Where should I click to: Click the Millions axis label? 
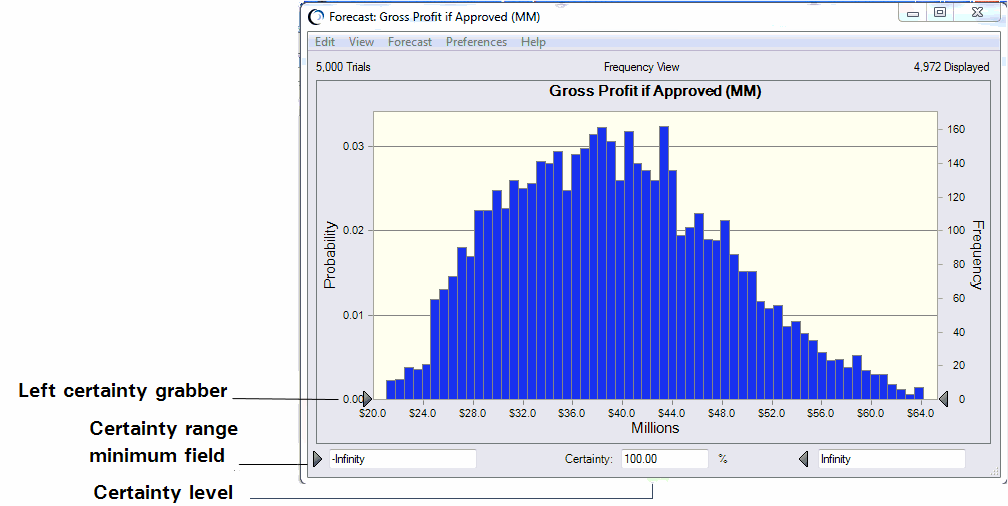[655, 428]
